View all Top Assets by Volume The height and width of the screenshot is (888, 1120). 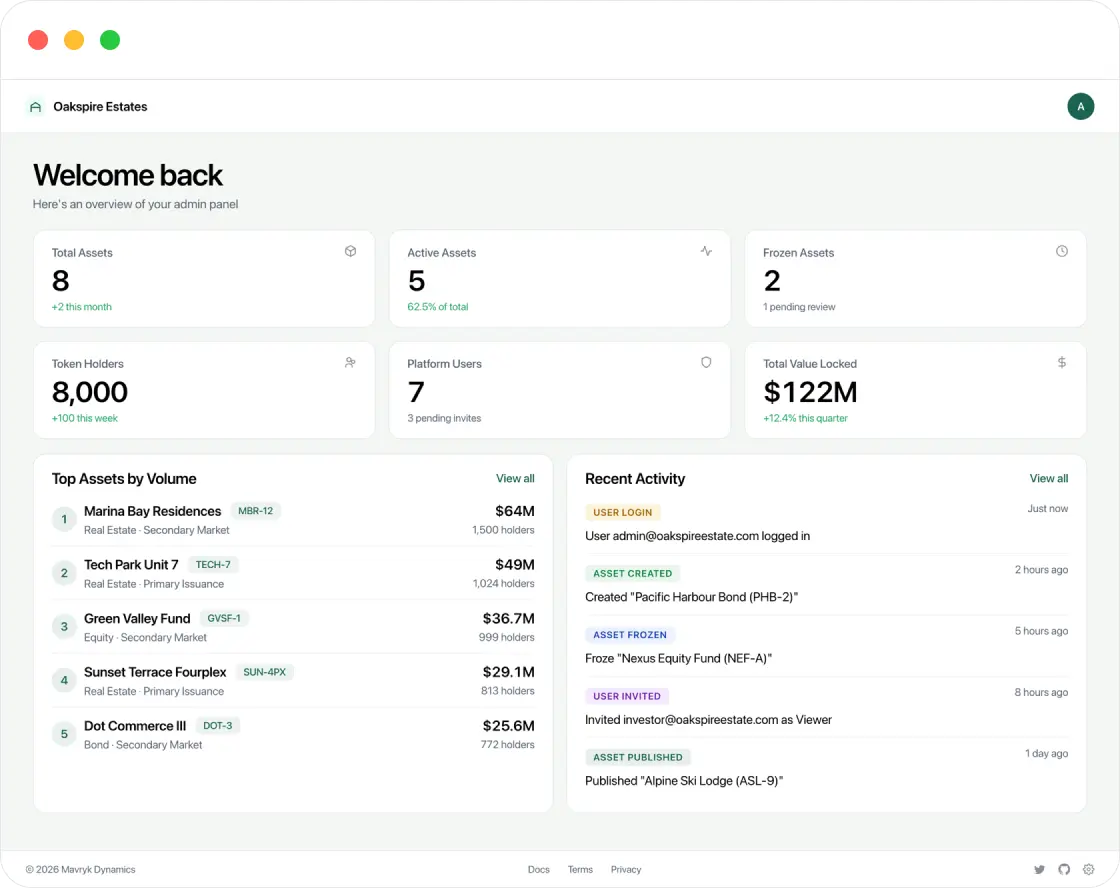pyautogui.click(x=515, y=479)
